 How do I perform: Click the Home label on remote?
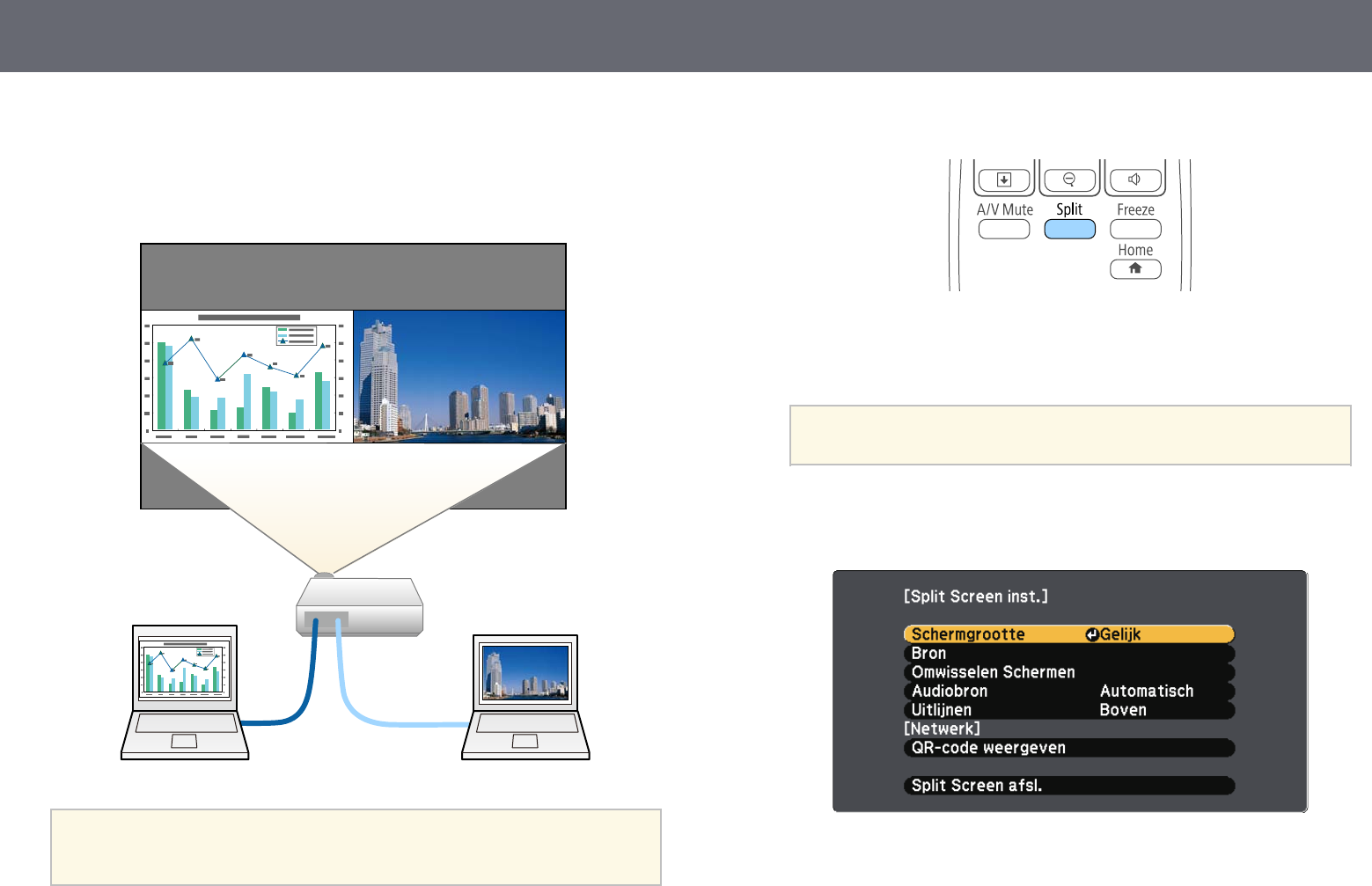[1135, 250]
